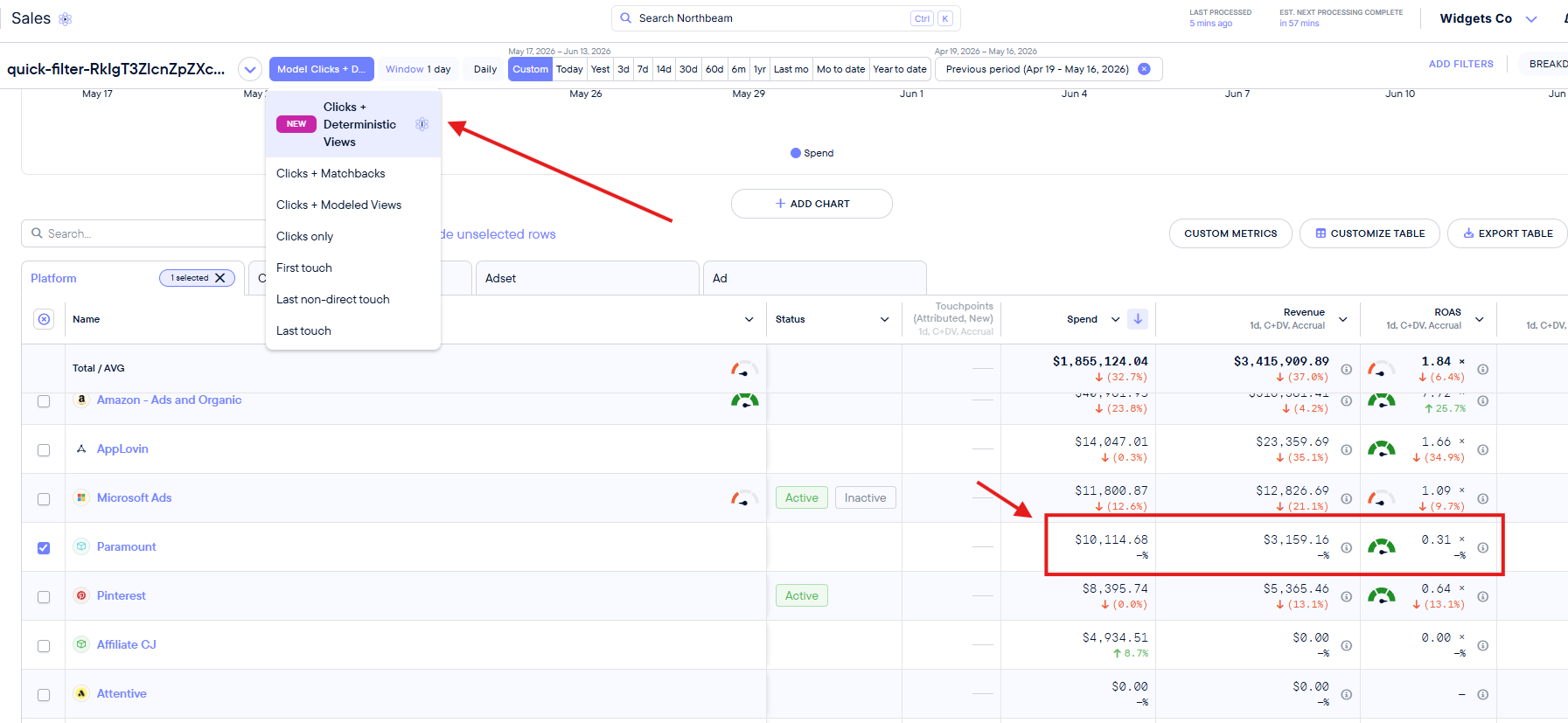The height and width of the screenshot is (723, 1568).
Task: Click the Paramount ROAS gauge icon
Action: (1382, 547)
